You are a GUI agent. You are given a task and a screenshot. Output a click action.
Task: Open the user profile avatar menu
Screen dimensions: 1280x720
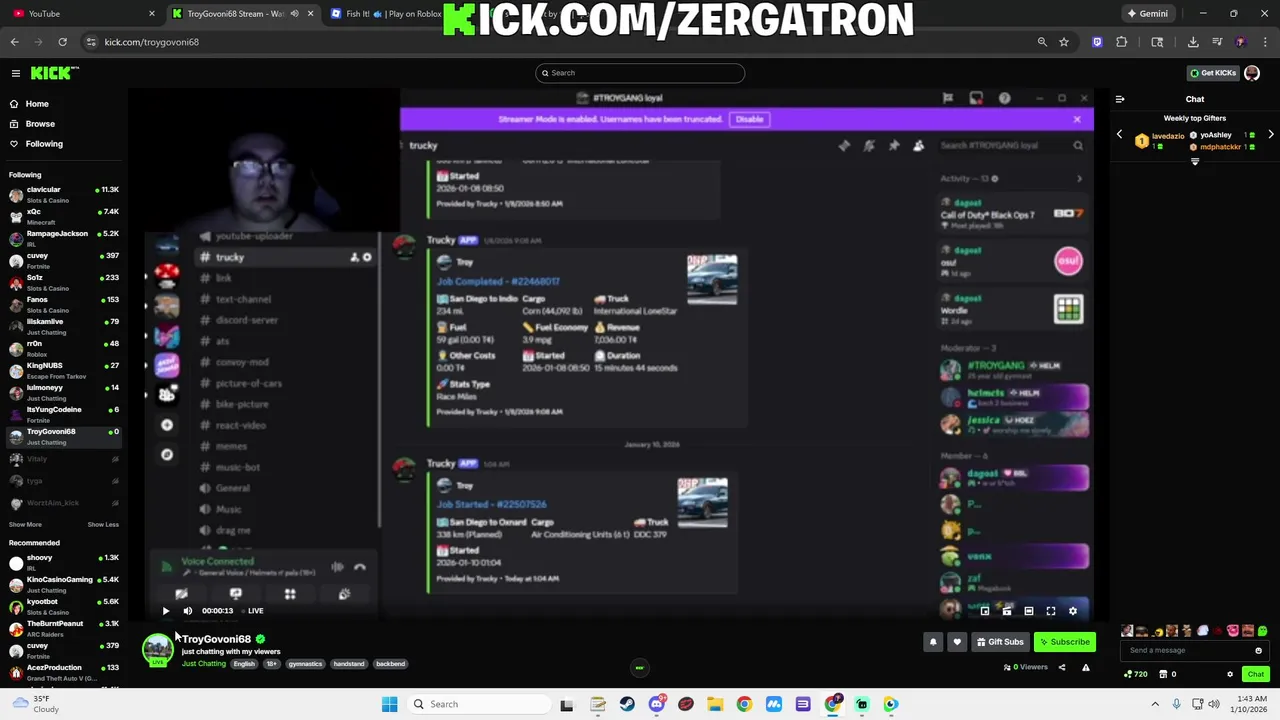(1252, 73)
